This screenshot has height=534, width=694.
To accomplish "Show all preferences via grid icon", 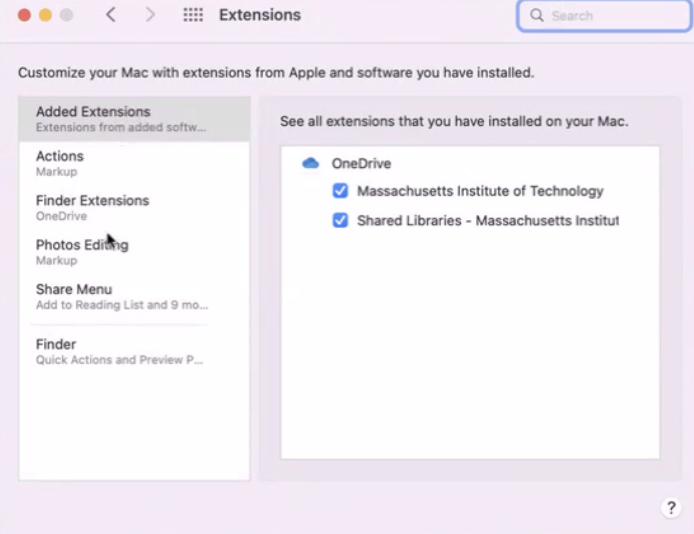I will [x=193, y=15].
